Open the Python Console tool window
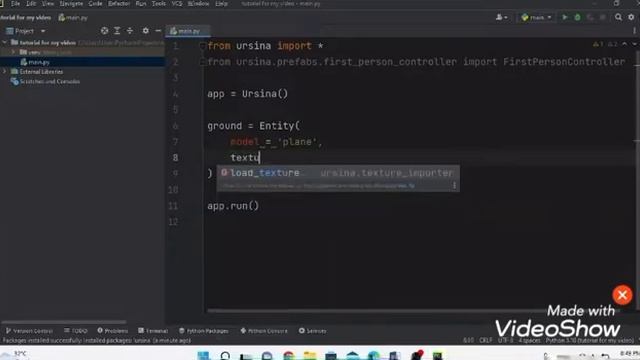Image resolution: width=640 pixels, height=360 pixels. [x=264, y=331]
